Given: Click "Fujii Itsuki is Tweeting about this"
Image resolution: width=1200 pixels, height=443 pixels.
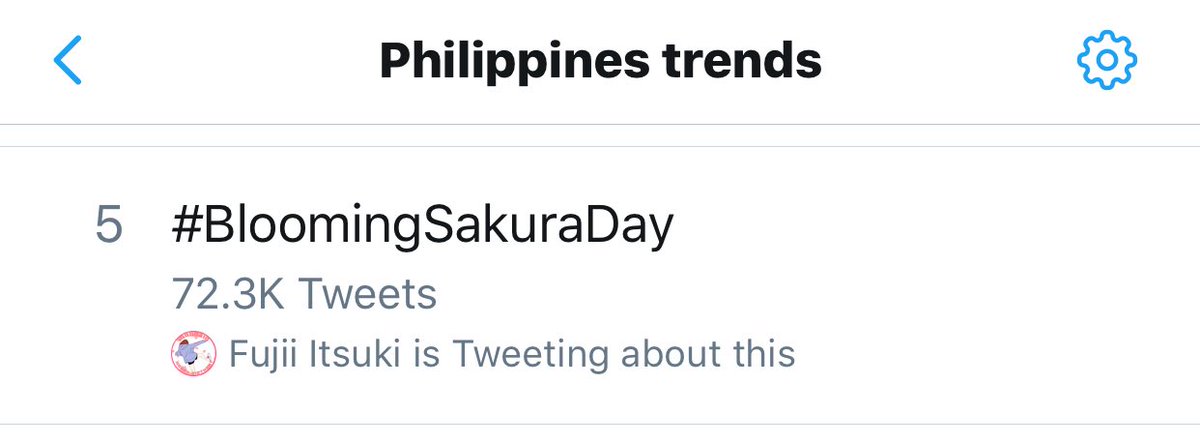Looking at the screenshot, I should click(x=512, y=354).
